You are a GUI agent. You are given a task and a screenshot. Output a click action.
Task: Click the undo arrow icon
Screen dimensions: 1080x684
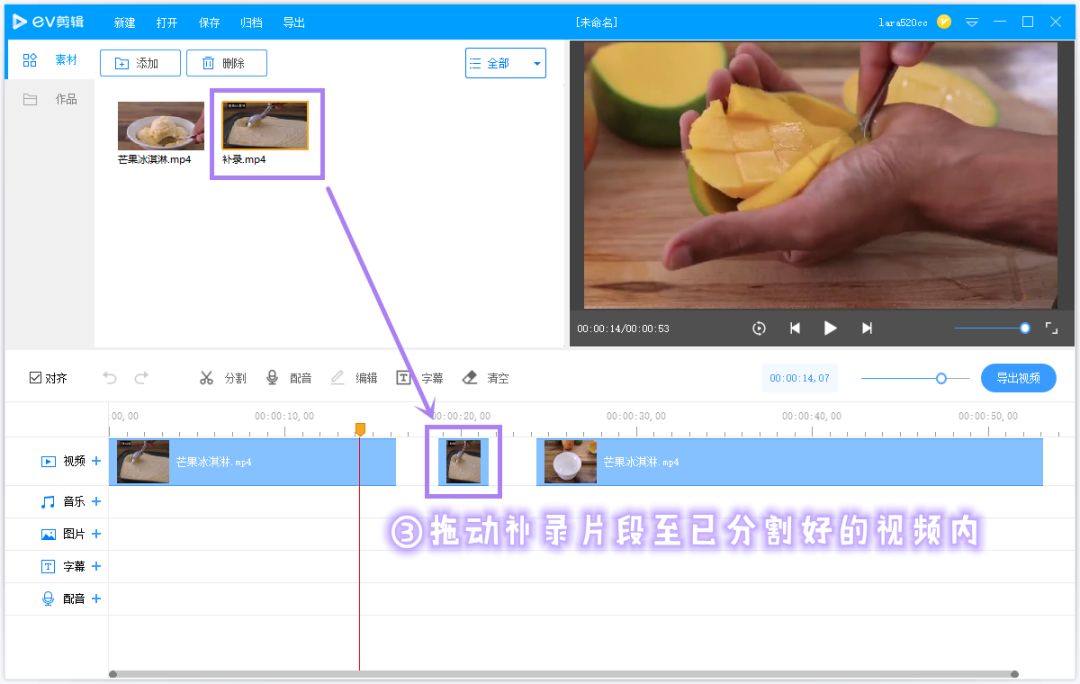click(110, 377)
